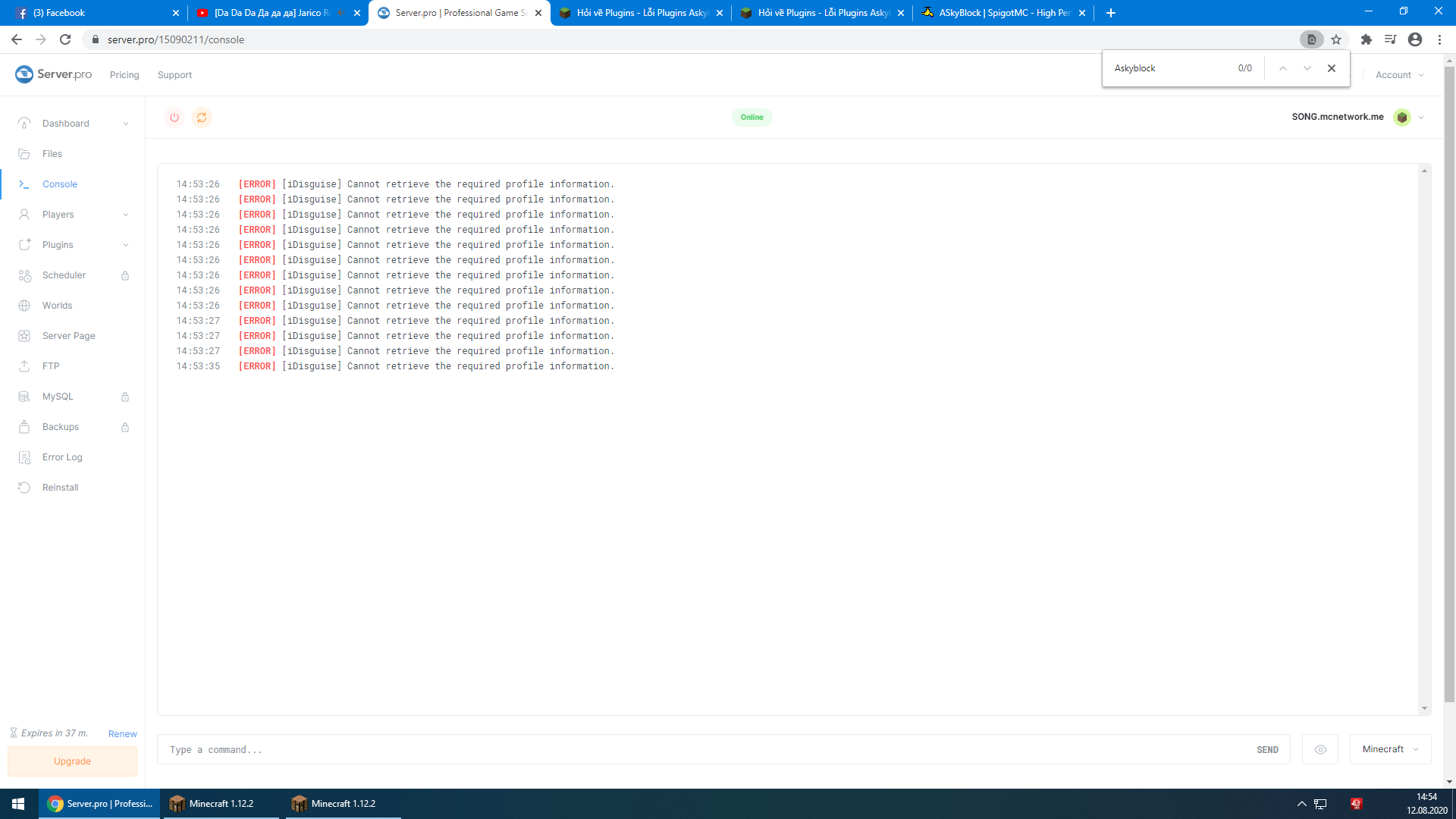Screen dimensions: 1456x819
Task: Click the Server Page star icon
Action: 24,336
